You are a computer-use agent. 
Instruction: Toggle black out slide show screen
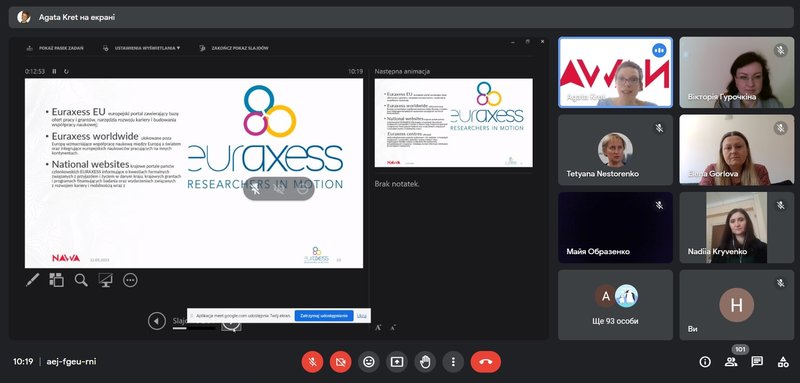coord(106,279)
